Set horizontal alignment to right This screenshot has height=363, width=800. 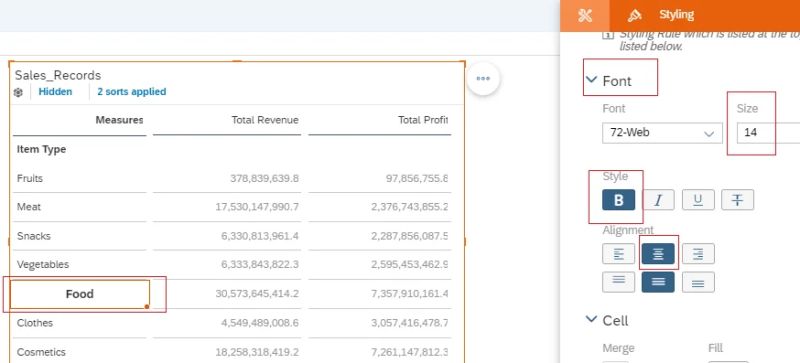pyautogui.click(x=698, y=254)
